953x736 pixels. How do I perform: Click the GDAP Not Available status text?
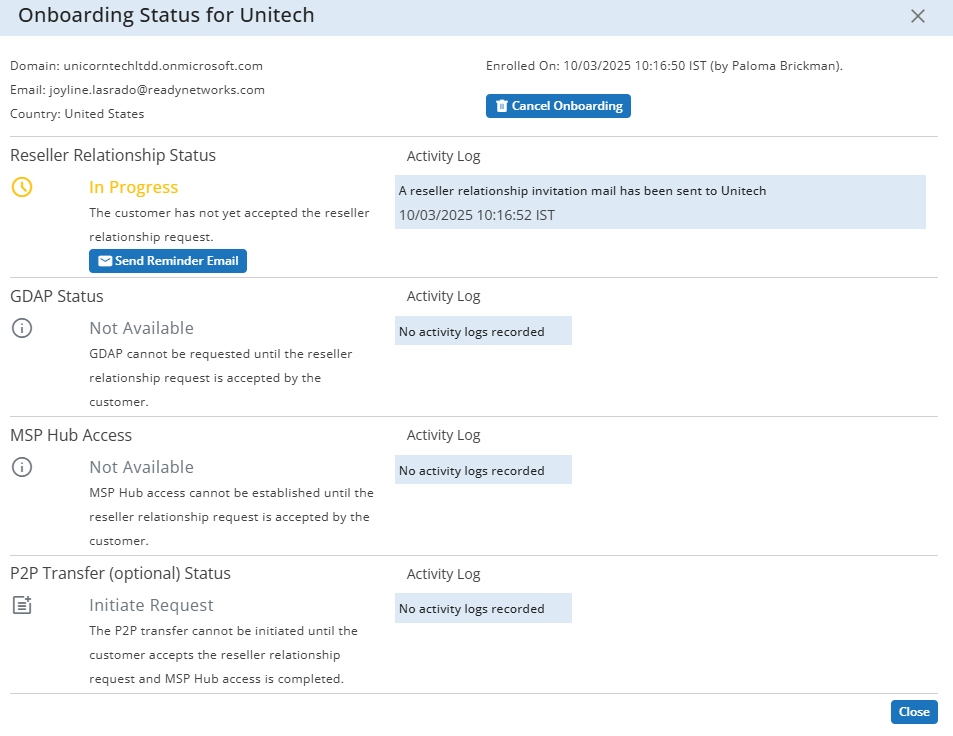[x=142, y=328]
